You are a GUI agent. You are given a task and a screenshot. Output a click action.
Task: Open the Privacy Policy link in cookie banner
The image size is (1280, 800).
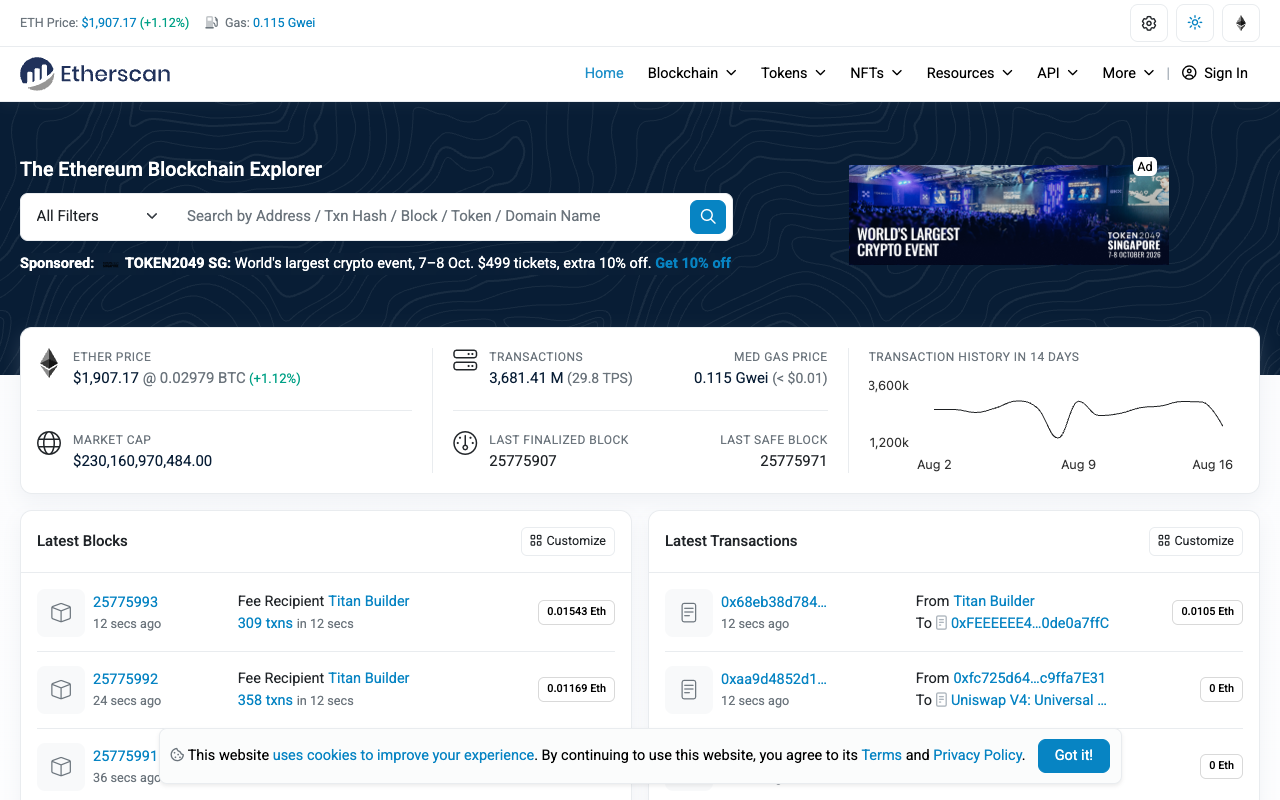tap(978, 755)
